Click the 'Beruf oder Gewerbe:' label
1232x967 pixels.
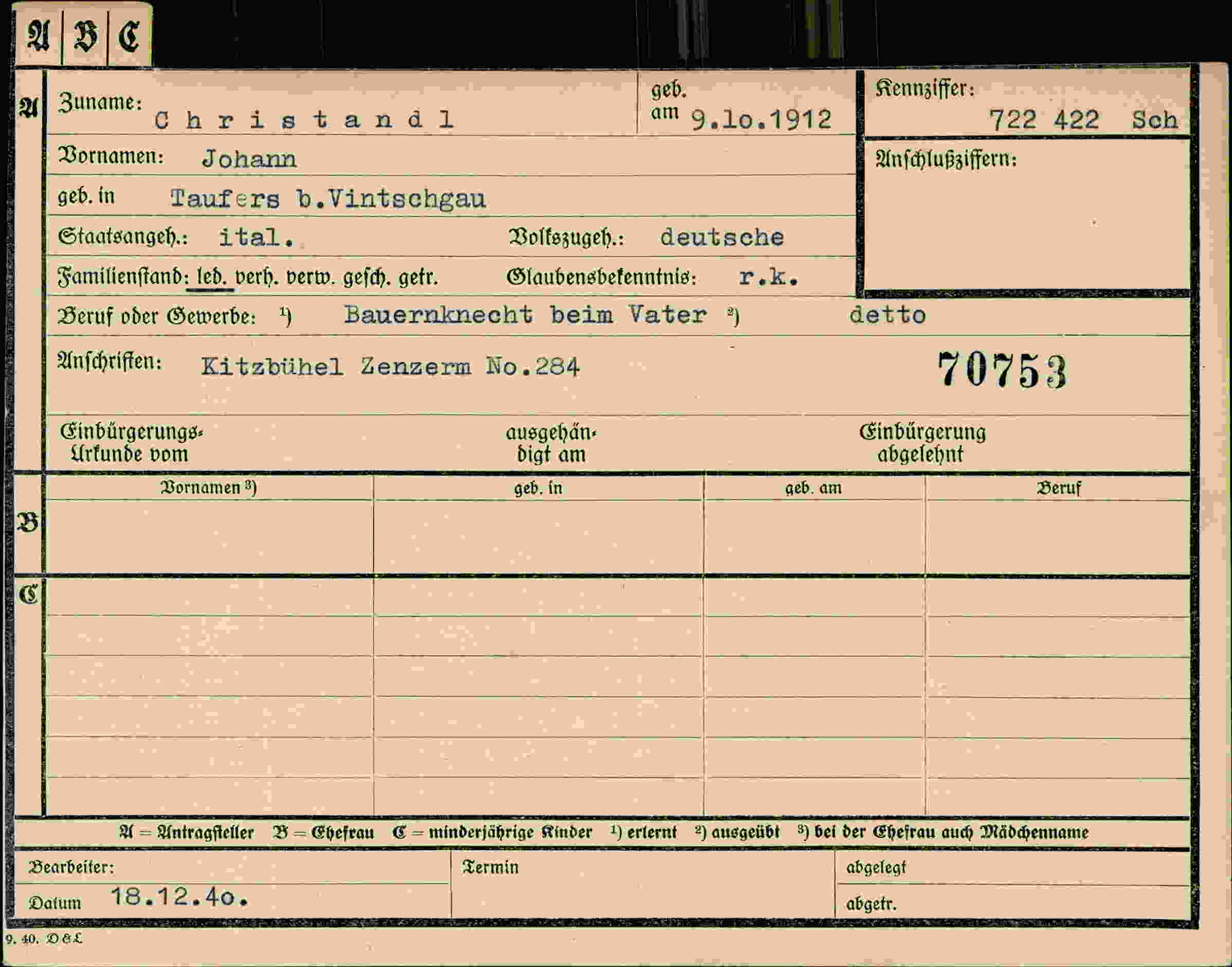pyautogui.click(x=157, y=316)
